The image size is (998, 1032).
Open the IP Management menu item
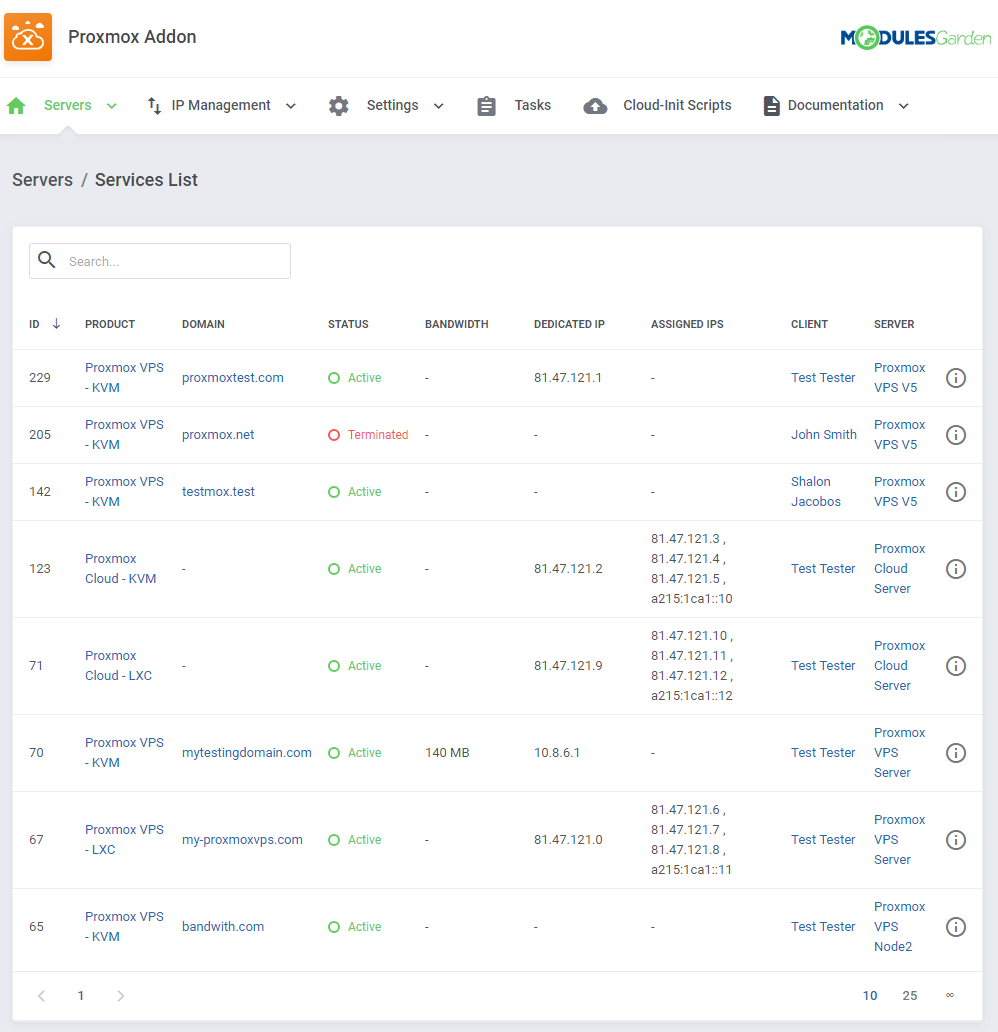pos(221,105)
